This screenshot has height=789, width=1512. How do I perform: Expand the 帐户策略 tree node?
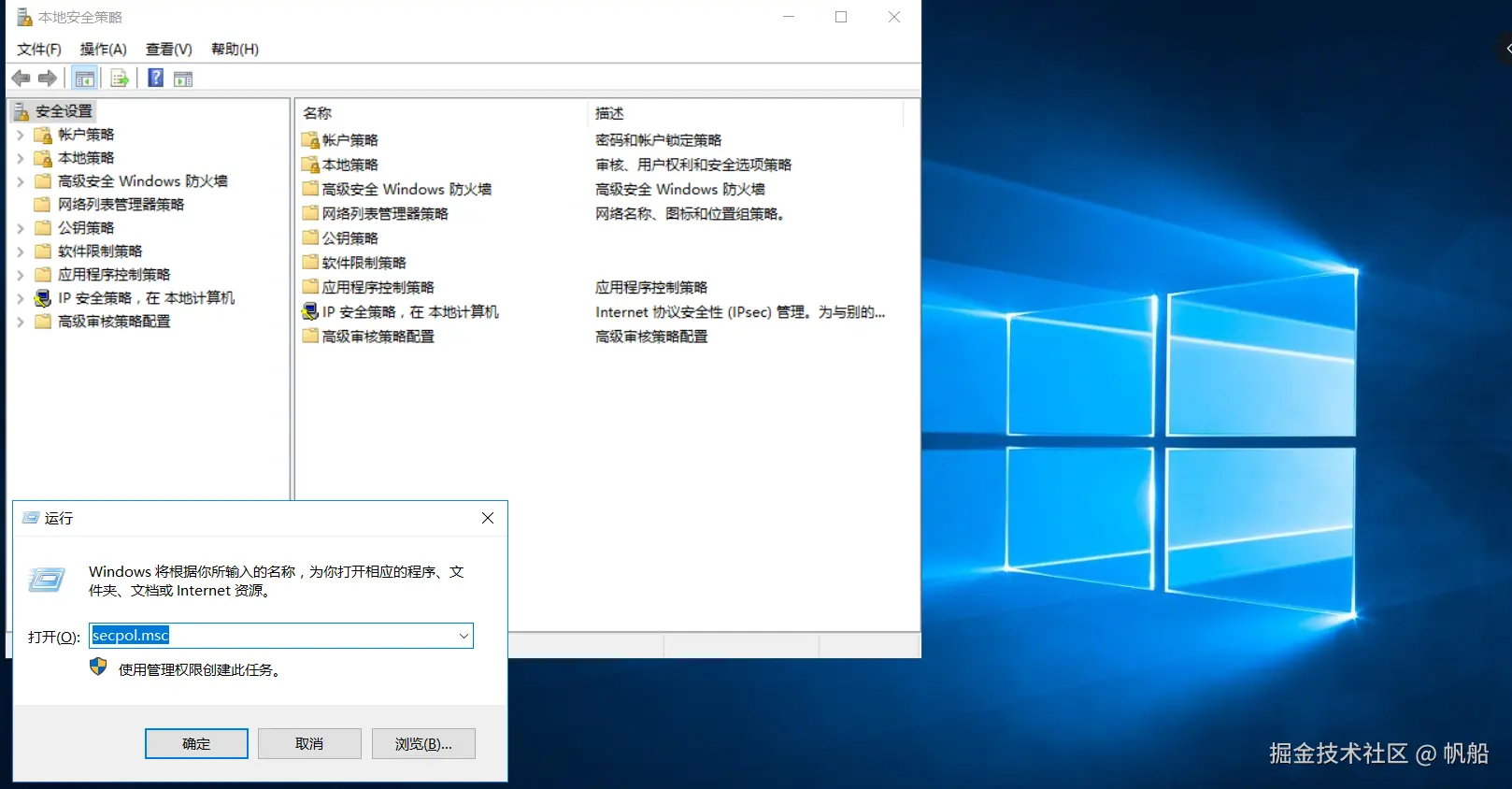[21, 135]
